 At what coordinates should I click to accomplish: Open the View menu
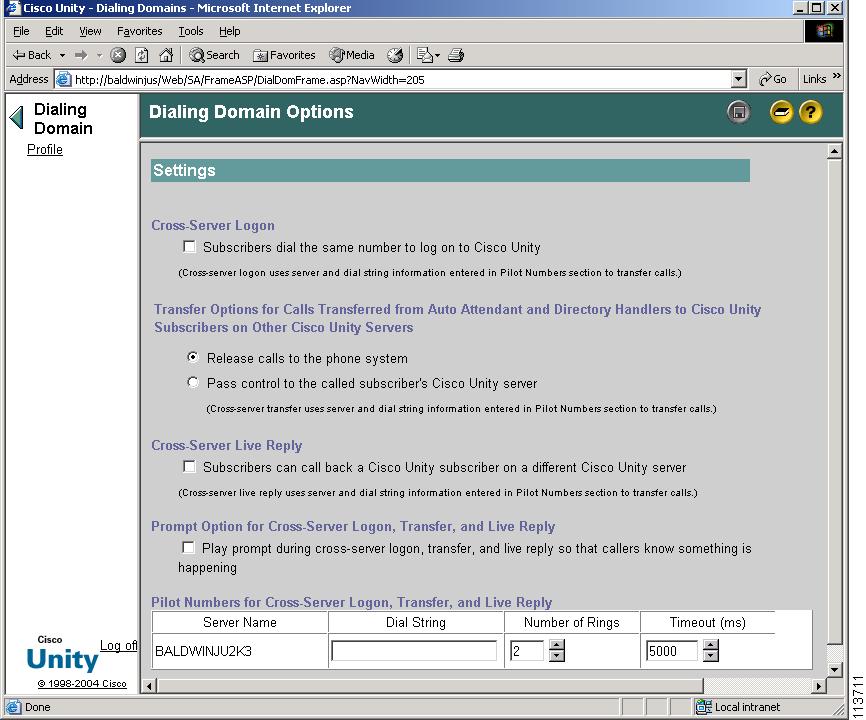(x=90, y=31)
